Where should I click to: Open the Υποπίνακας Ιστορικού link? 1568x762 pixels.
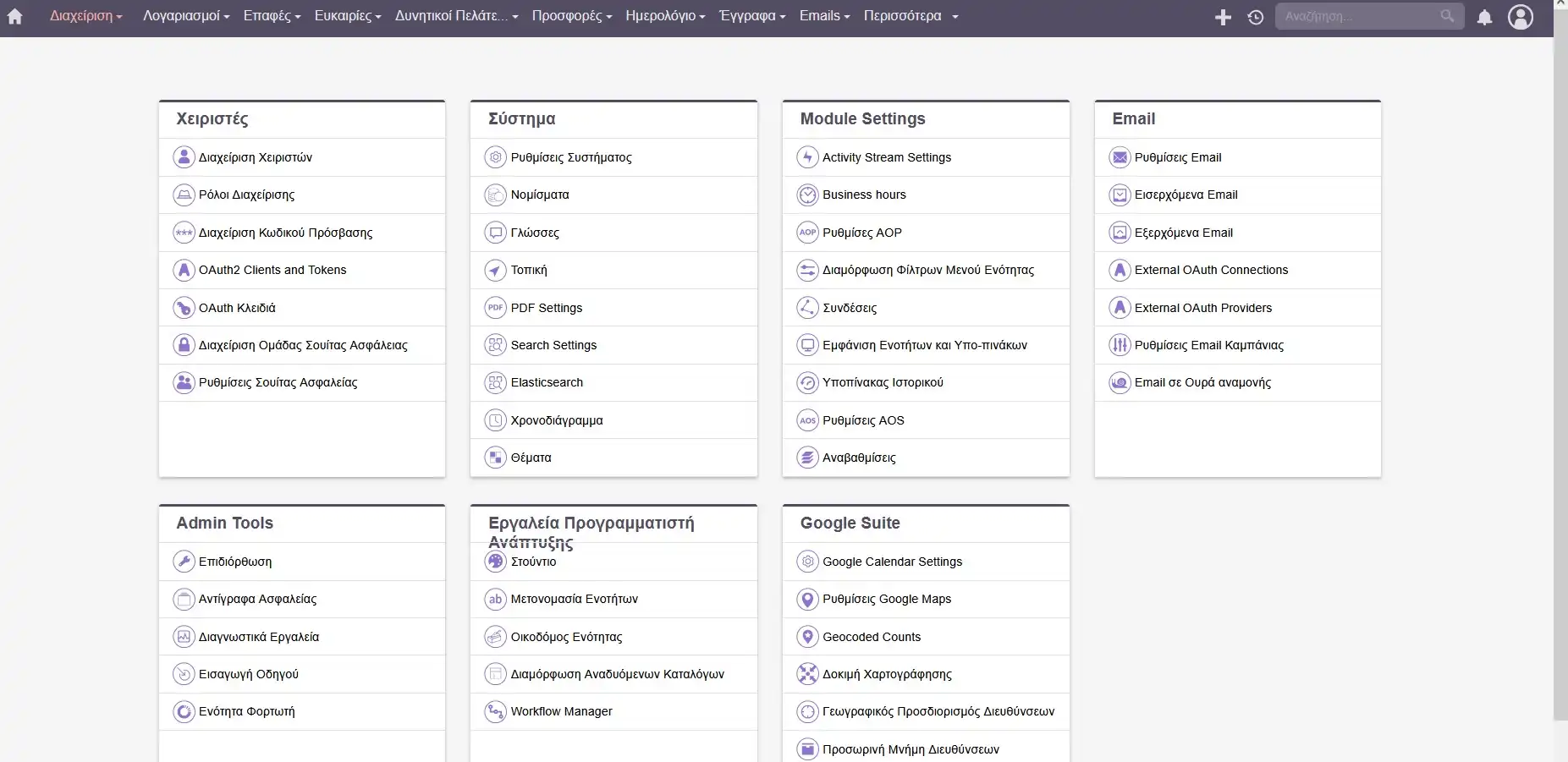pos(883,382)
